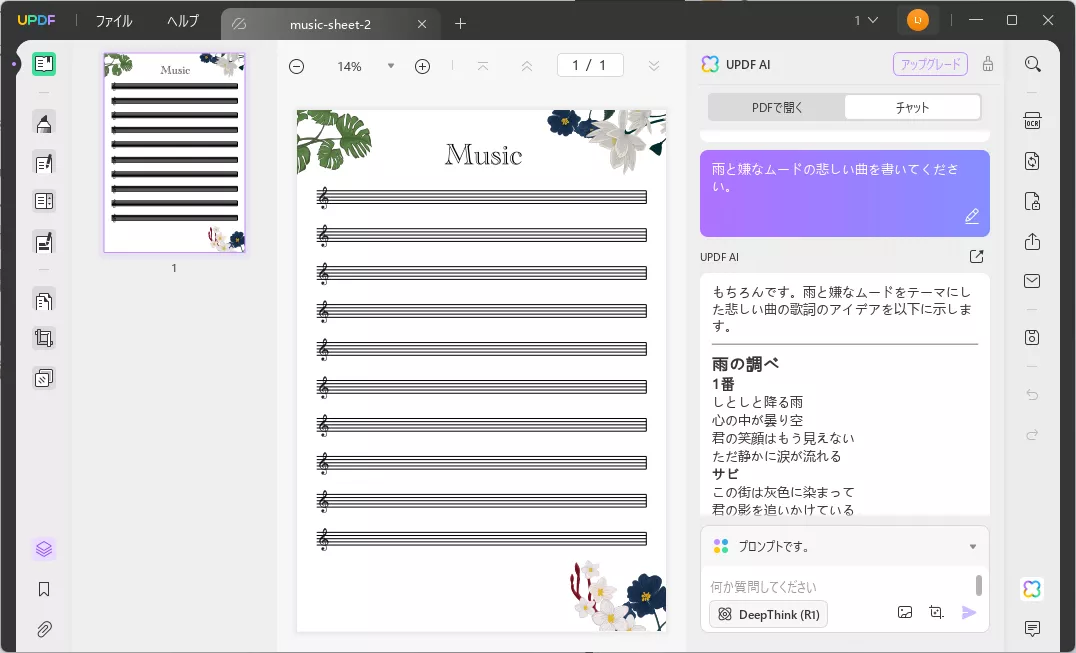Open the Form preparation tool
1076x653 pixels.
coord(44,201)
